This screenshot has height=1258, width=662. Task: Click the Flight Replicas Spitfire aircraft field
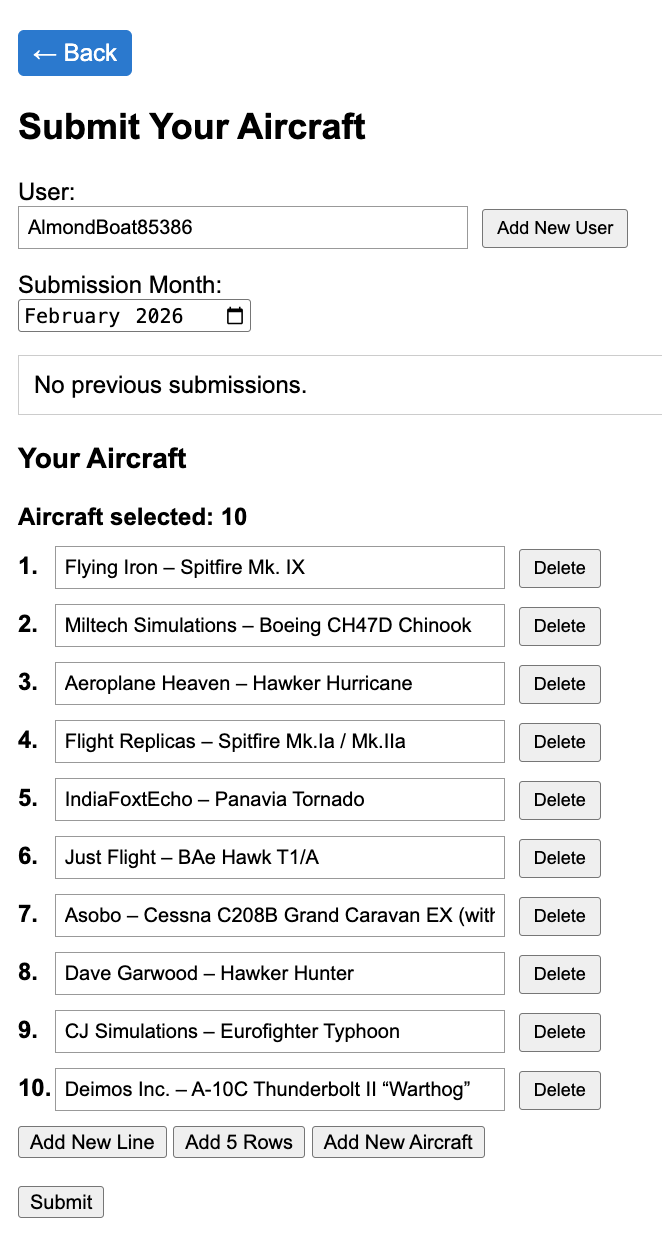tap(280, 742)
